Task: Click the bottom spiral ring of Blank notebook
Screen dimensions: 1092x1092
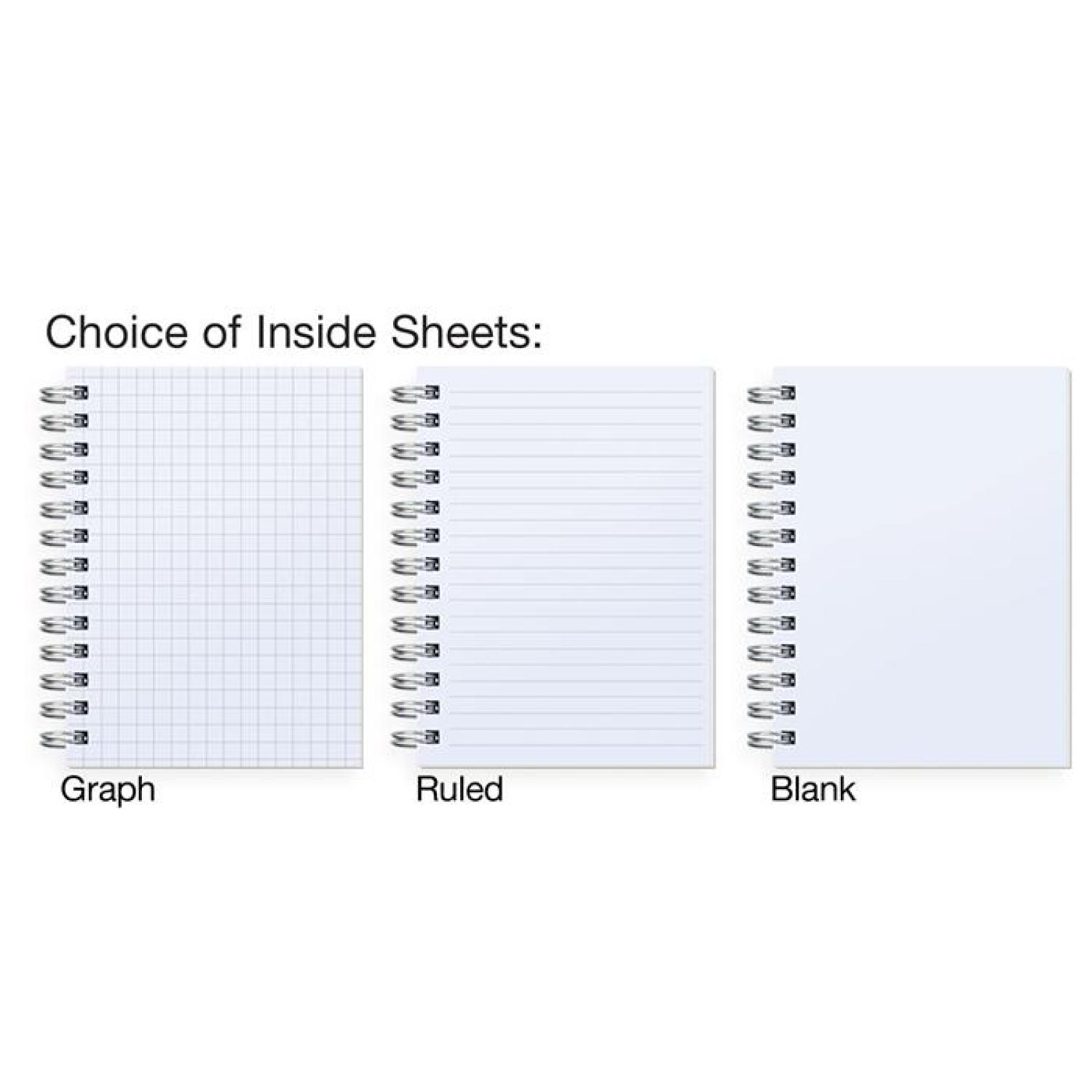Action: click(x=772, y=739)
